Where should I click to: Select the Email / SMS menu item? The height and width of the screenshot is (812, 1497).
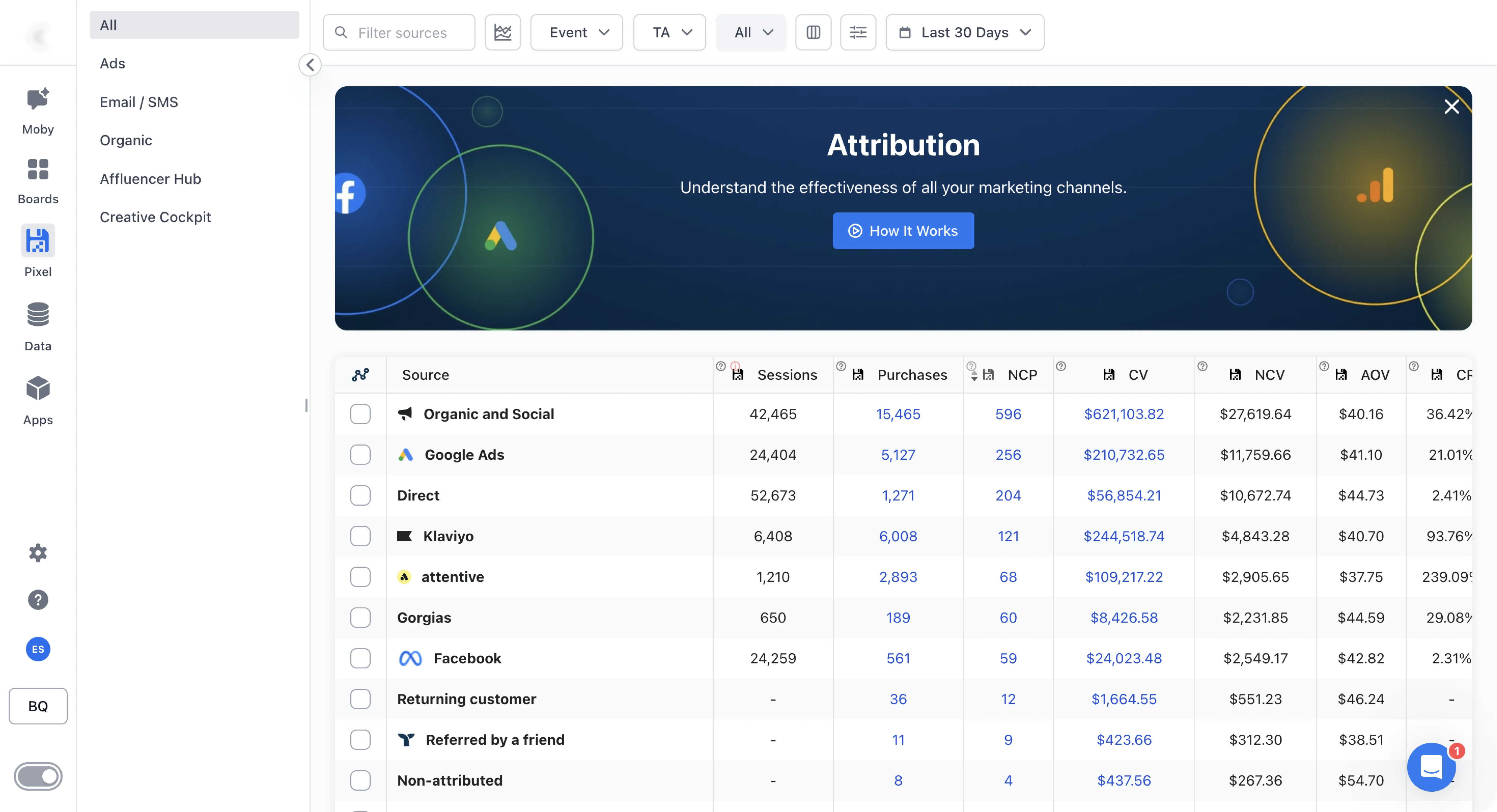coord(139,102)
